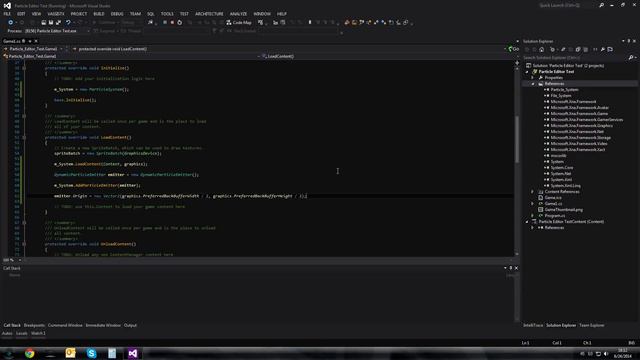Click the Solution Explorer search field
Viewport: 640px width, 360px height.
[x=575, y=58]
